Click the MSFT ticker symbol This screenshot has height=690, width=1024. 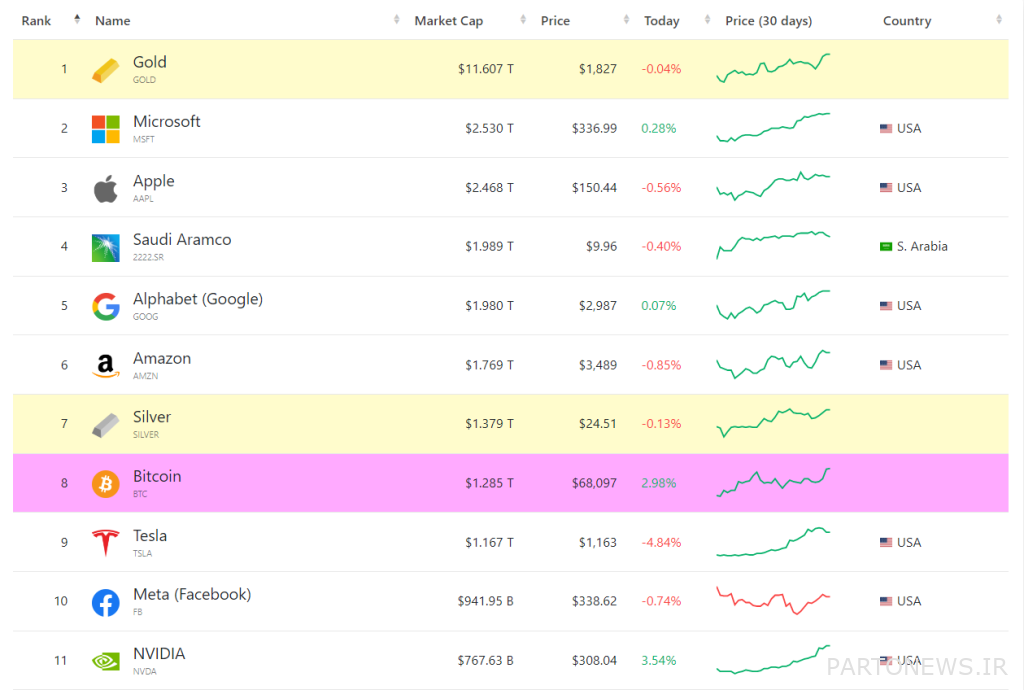click(x=144, y=139)
